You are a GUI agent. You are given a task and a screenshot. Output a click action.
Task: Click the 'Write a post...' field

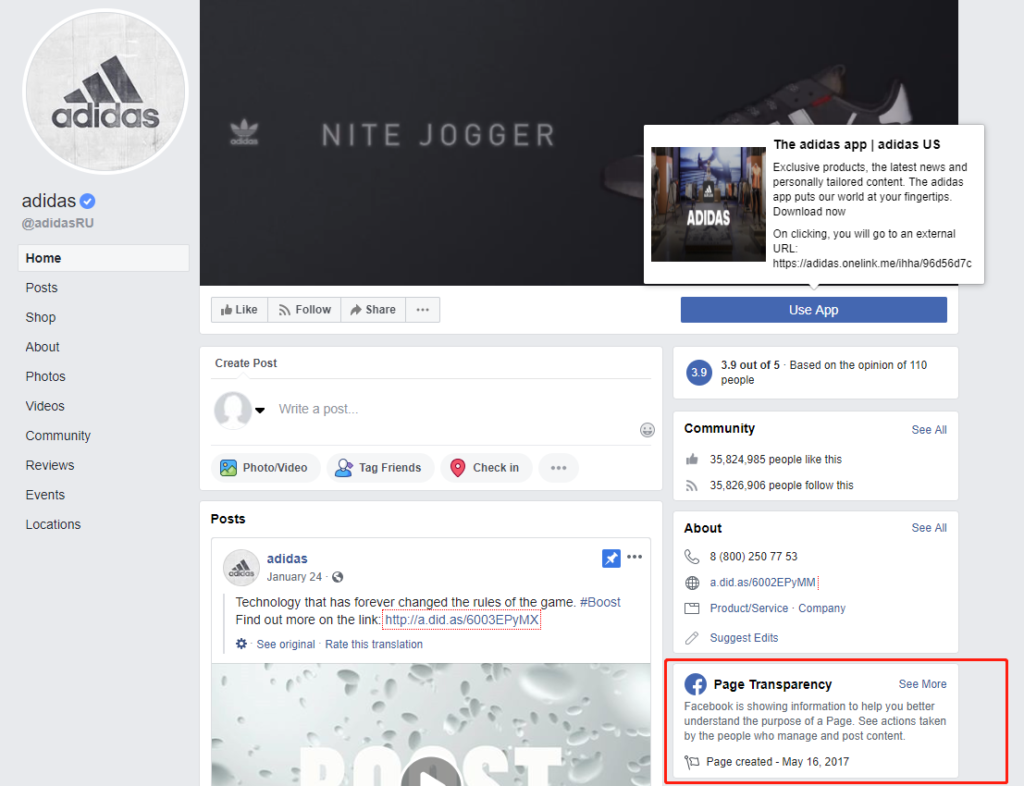pyautogui.click(x=318, y=409)
